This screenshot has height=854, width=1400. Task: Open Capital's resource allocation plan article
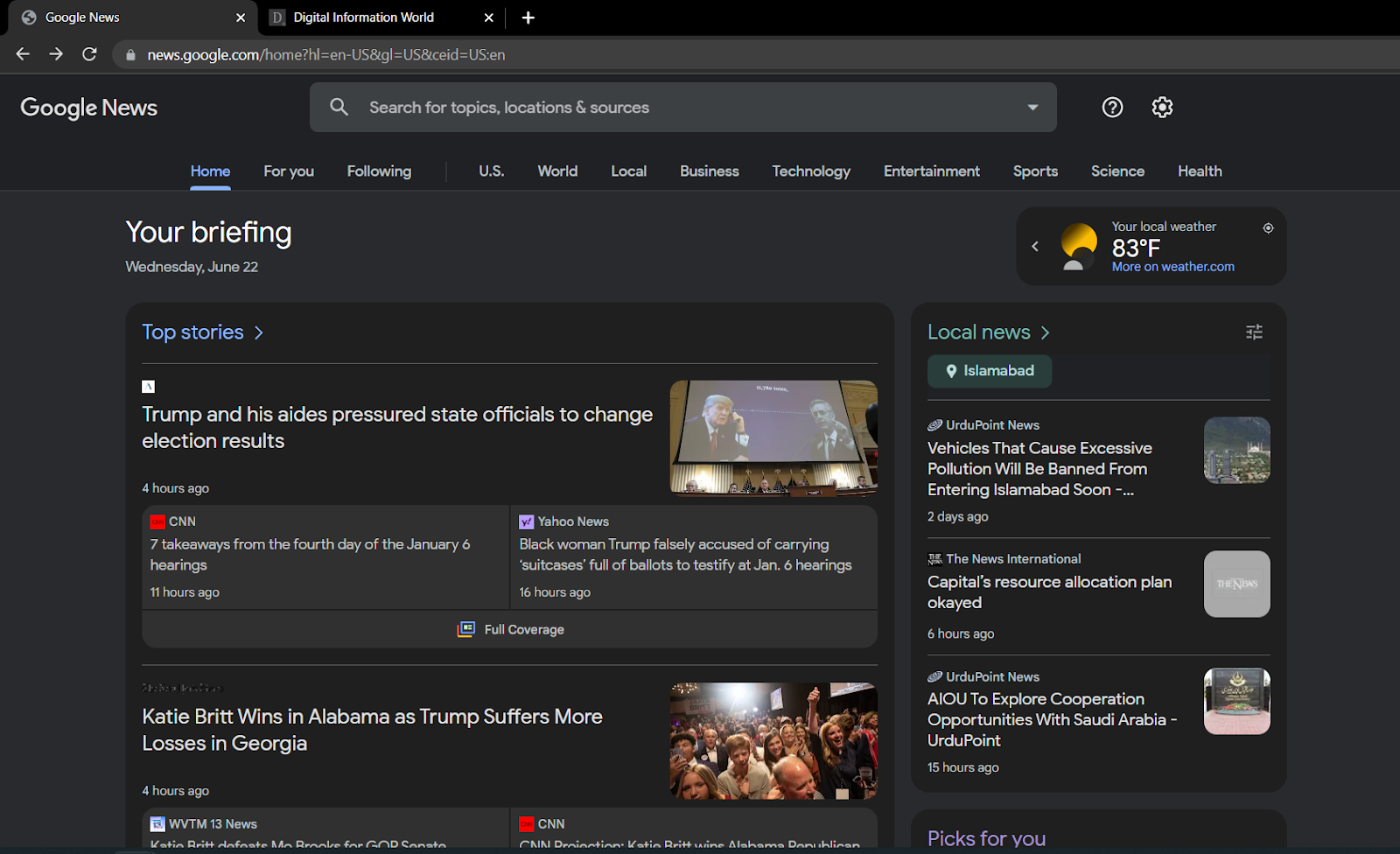point(1049,592)
